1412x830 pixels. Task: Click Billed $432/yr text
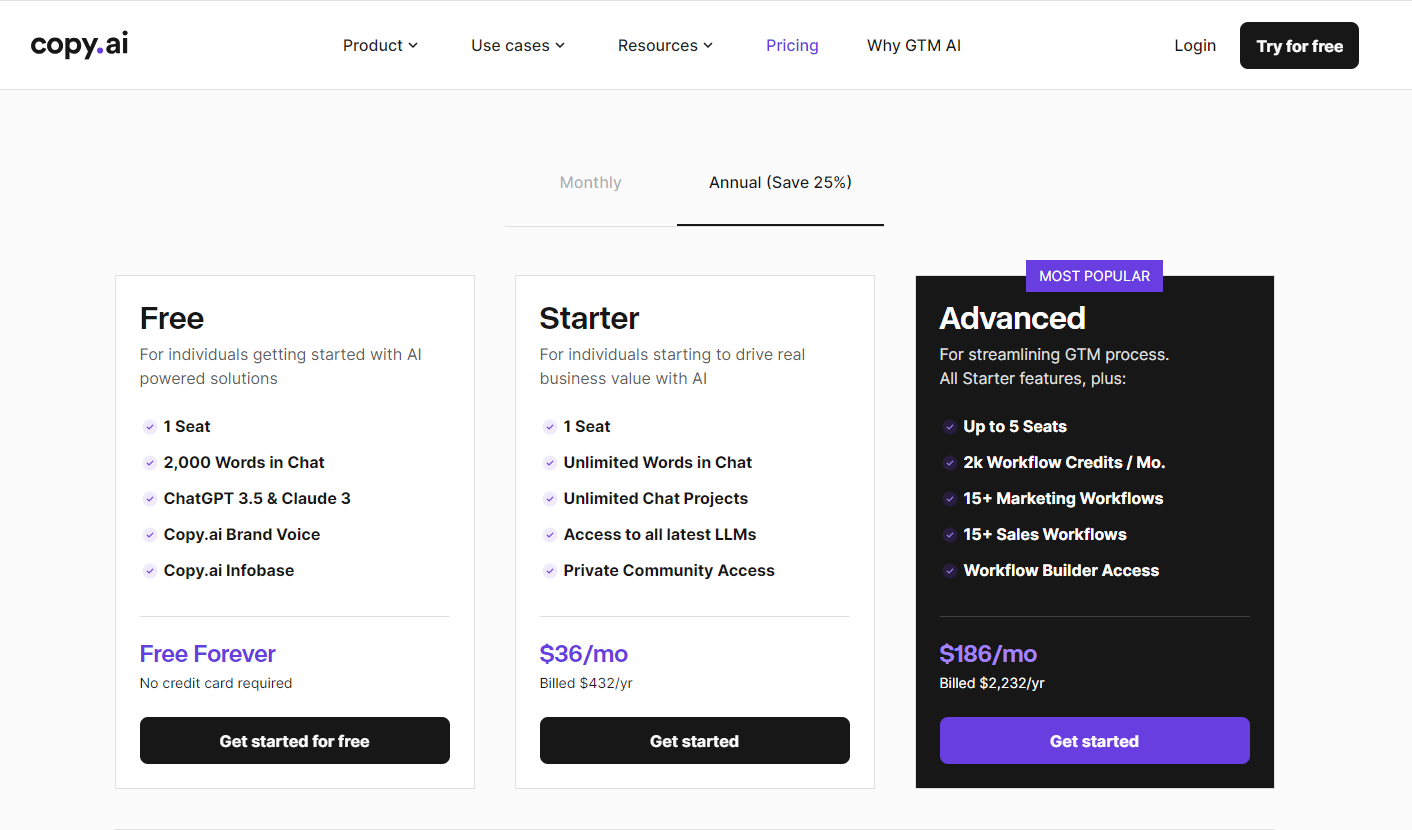586,683
